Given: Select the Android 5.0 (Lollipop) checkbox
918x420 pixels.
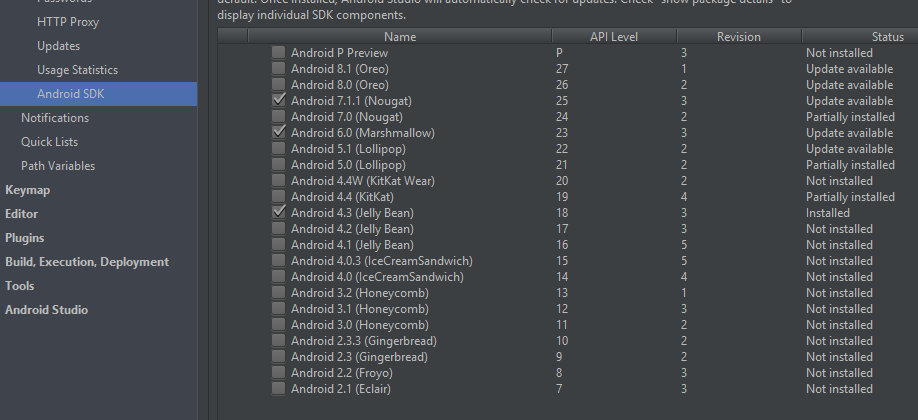Looking at the screenshot, I should (x=278, y=165).
